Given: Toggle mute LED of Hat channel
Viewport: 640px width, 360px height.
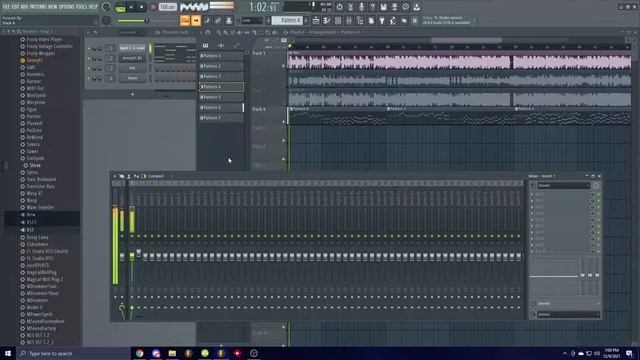Looking at the screenshot, I should click(89, 68).
